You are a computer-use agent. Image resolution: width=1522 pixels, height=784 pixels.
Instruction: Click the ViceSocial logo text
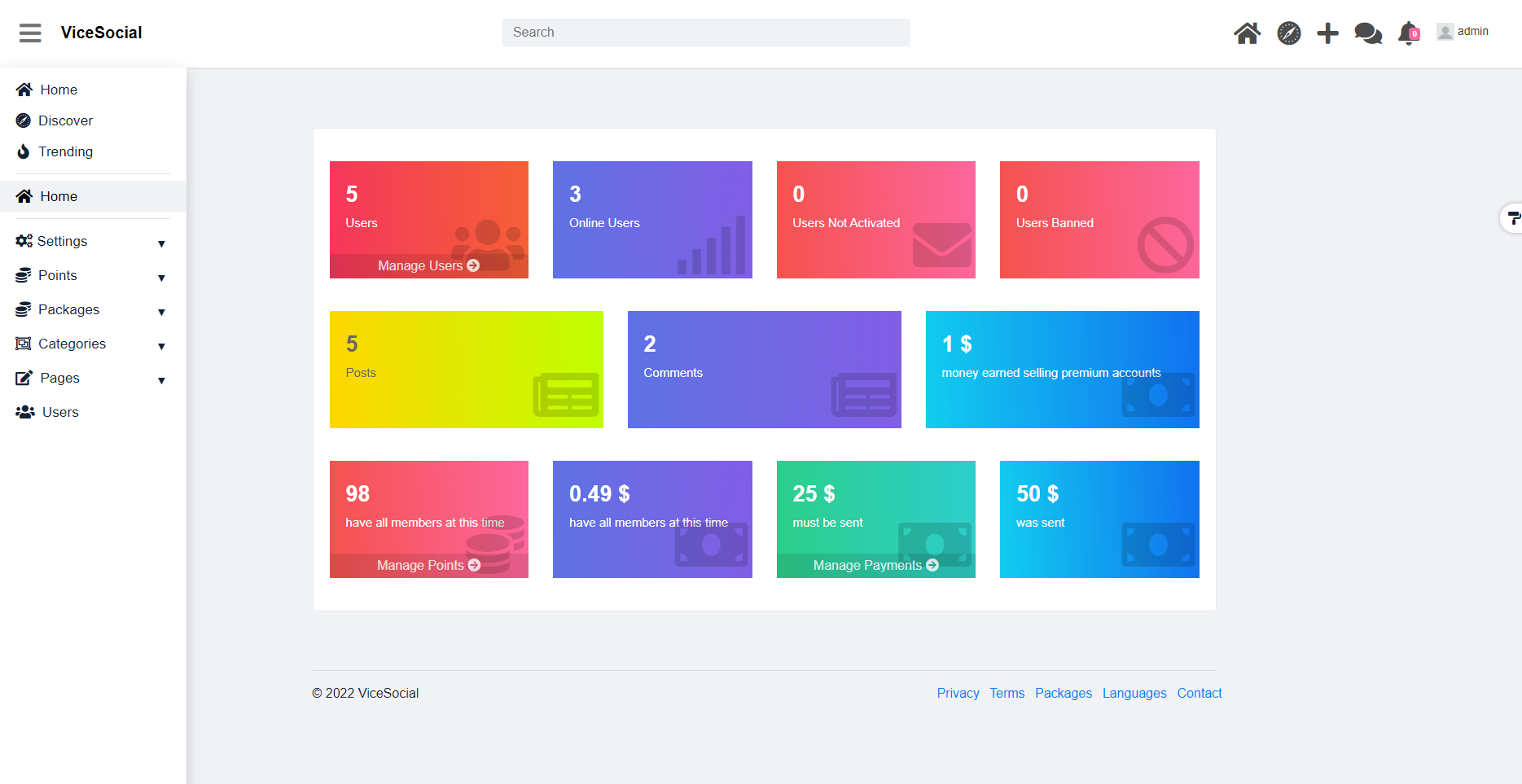coord(101,33)
